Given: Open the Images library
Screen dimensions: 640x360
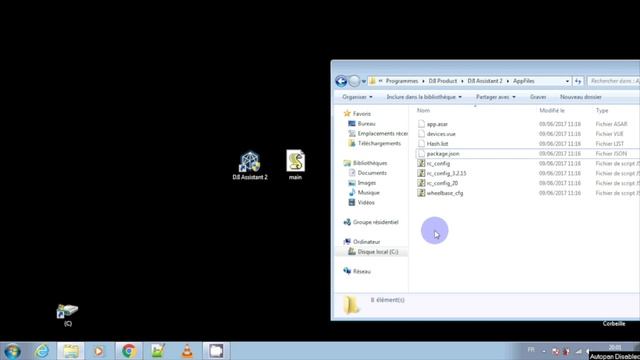Looking at the screenshot, I should (x=367, y=183).
